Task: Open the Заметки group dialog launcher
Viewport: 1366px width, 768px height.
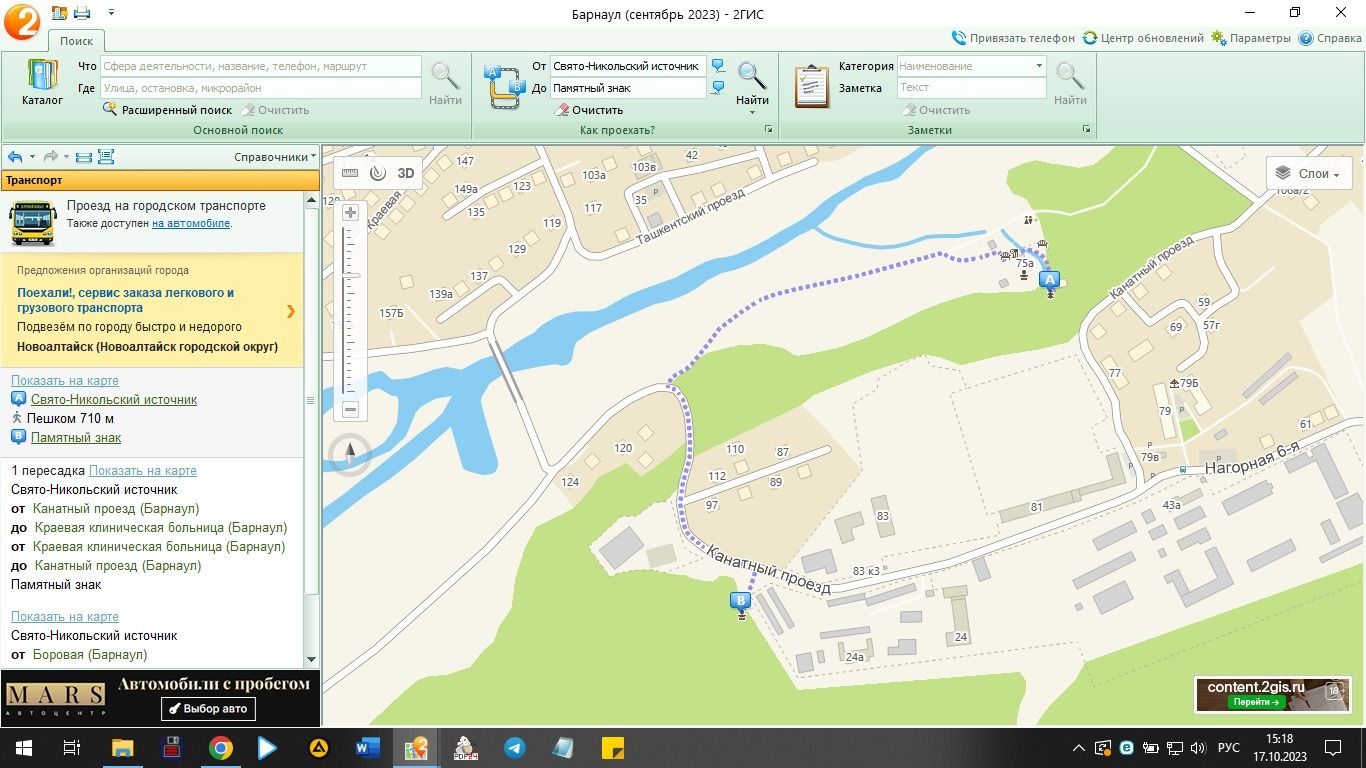Action: coord(1086,130)
